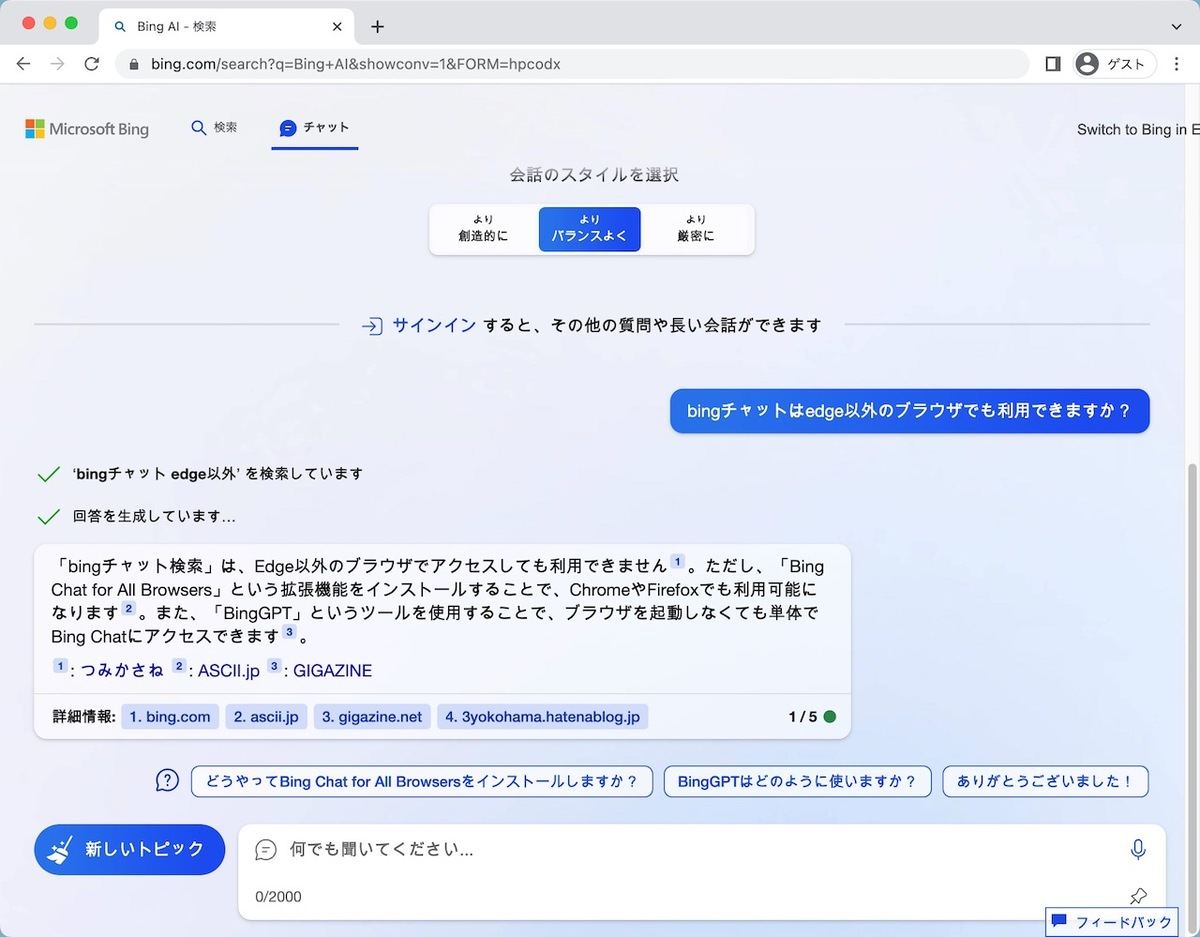
Task: Click the suggestions question mark icon
Action: point(167,781)
